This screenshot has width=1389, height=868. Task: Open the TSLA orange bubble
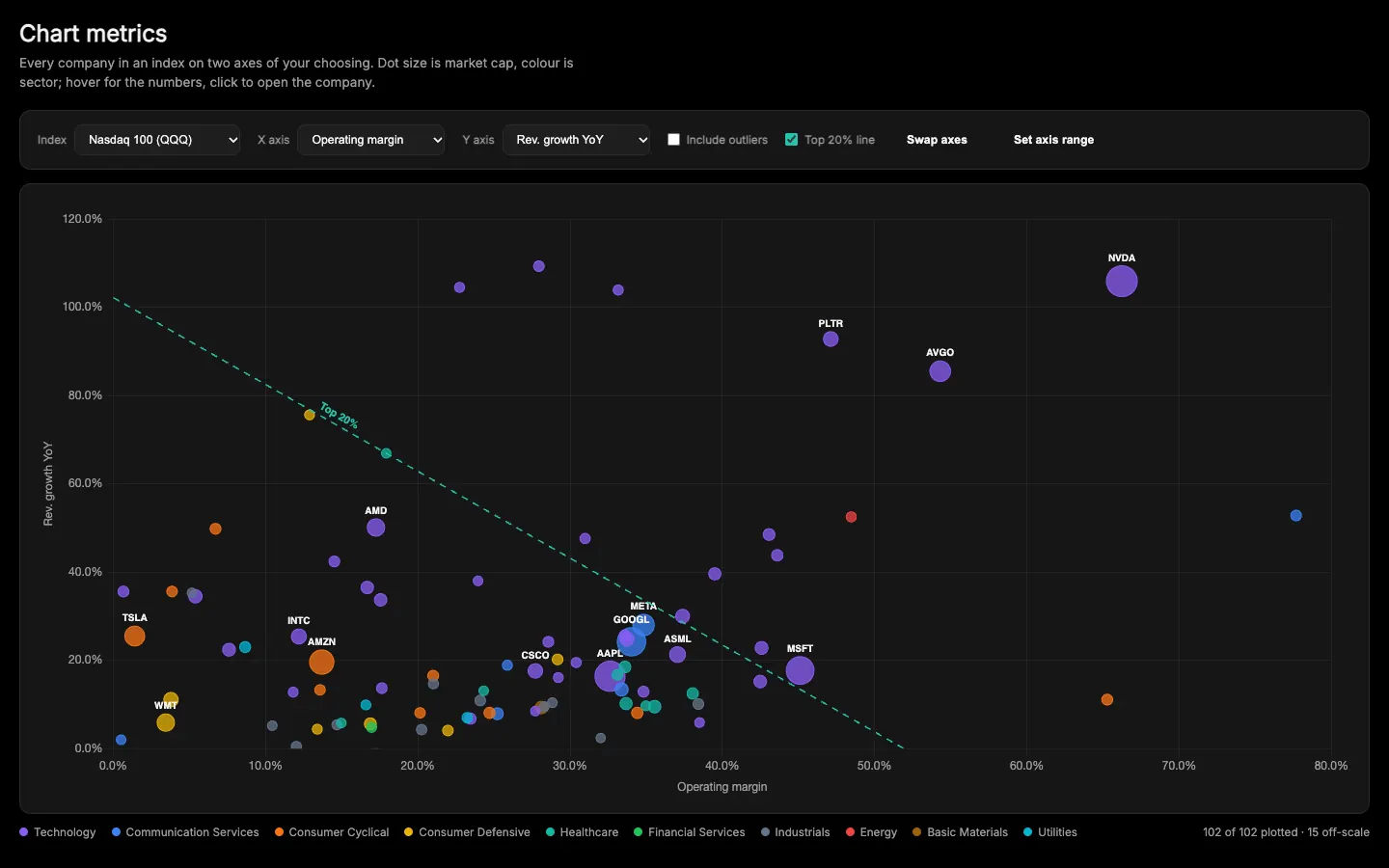click(x=135, y=637)
